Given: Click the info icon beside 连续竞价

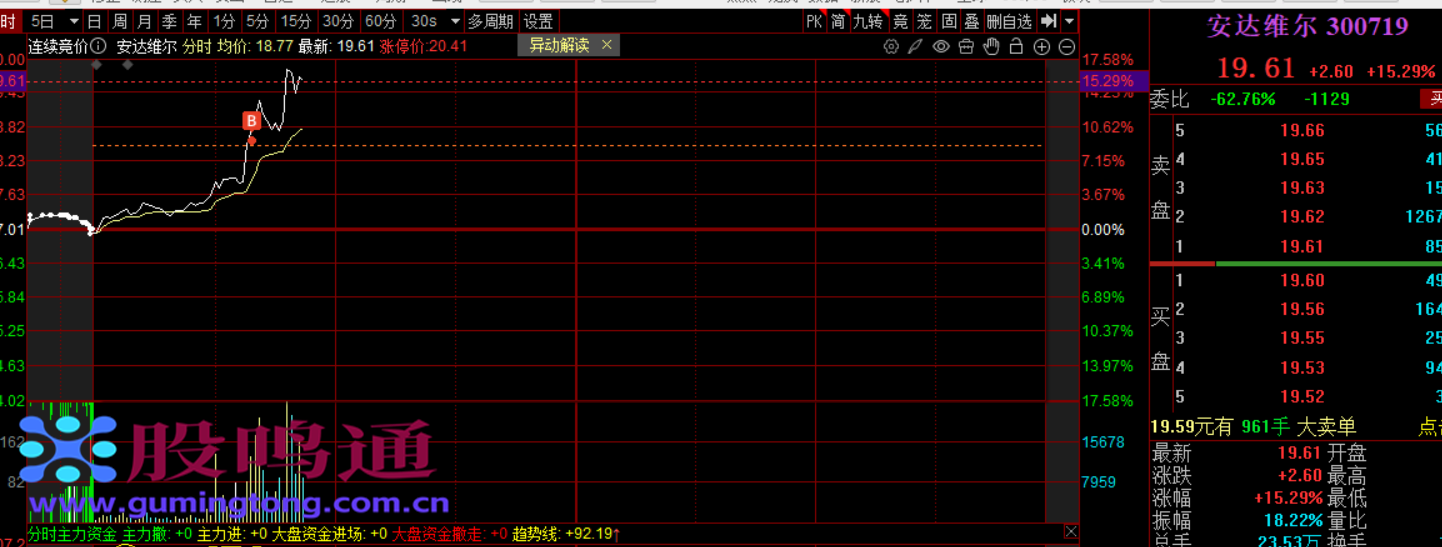Looking at the screenshot, I should click(x=97, y=46).
